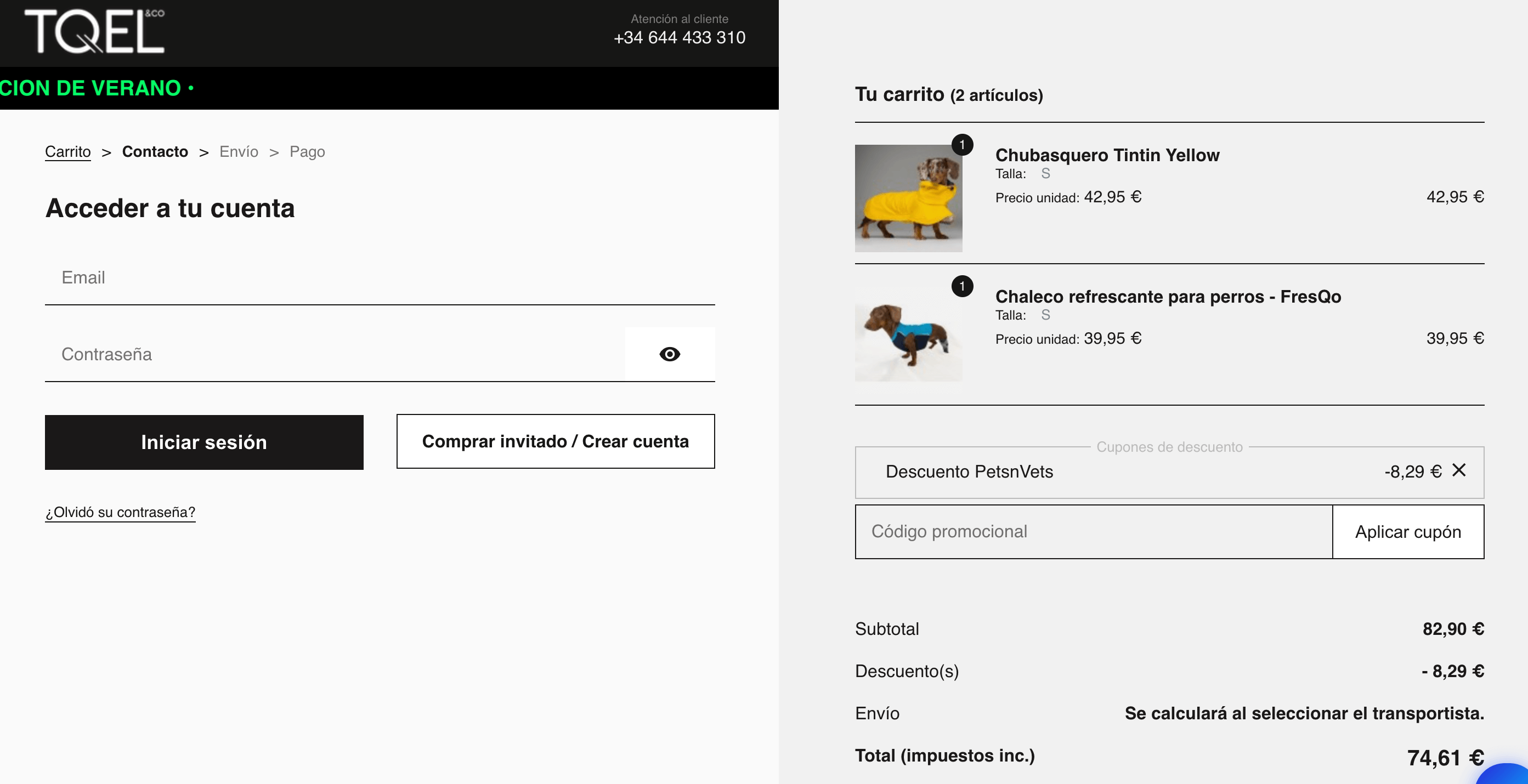Click the Atención al cliente label
Viewport: 1528px width, 784px height.
(x=679, y=19)
